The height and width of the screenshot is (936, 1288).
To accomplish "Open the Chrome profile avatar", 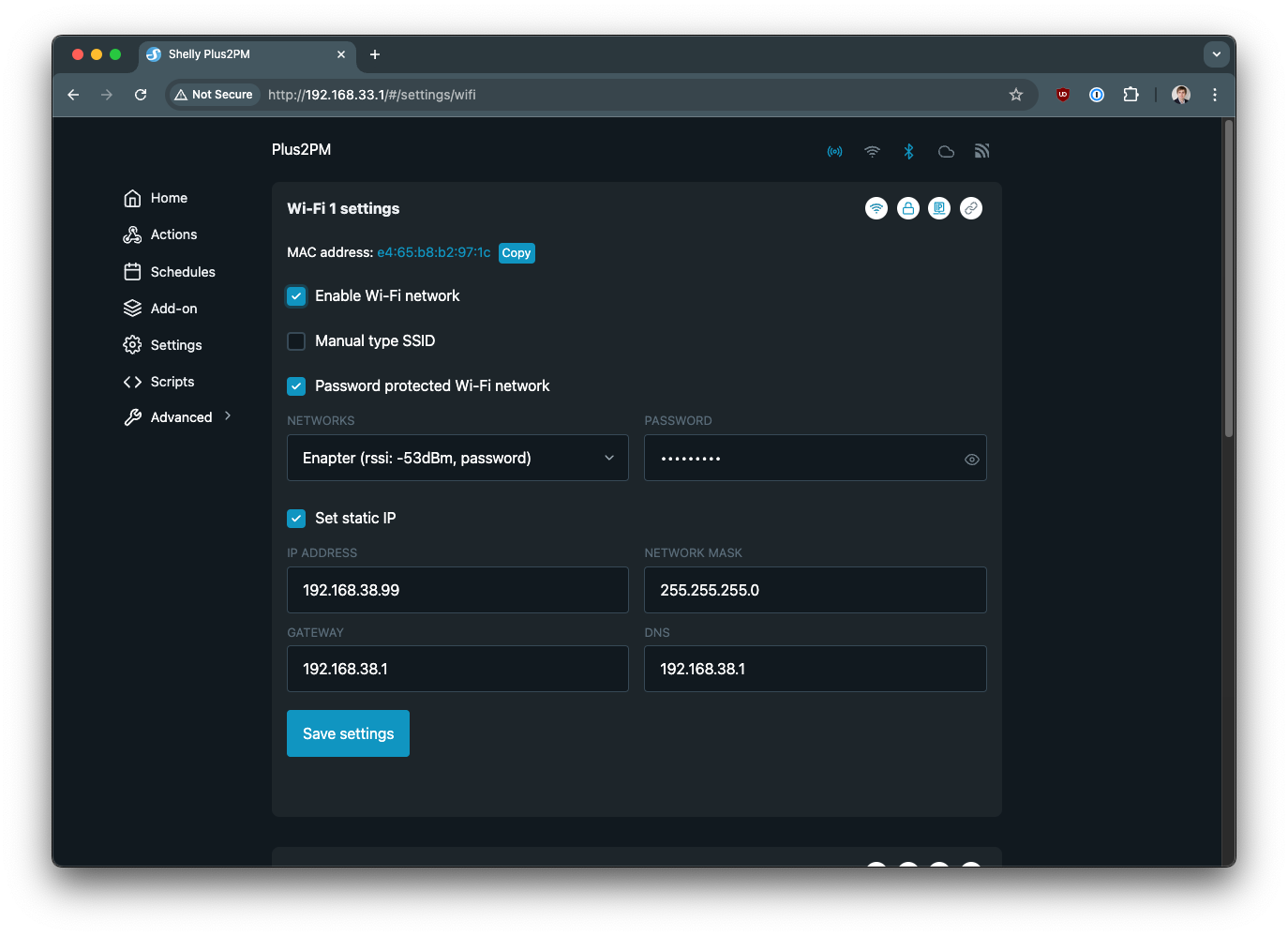I will (x=1181, y=95).
